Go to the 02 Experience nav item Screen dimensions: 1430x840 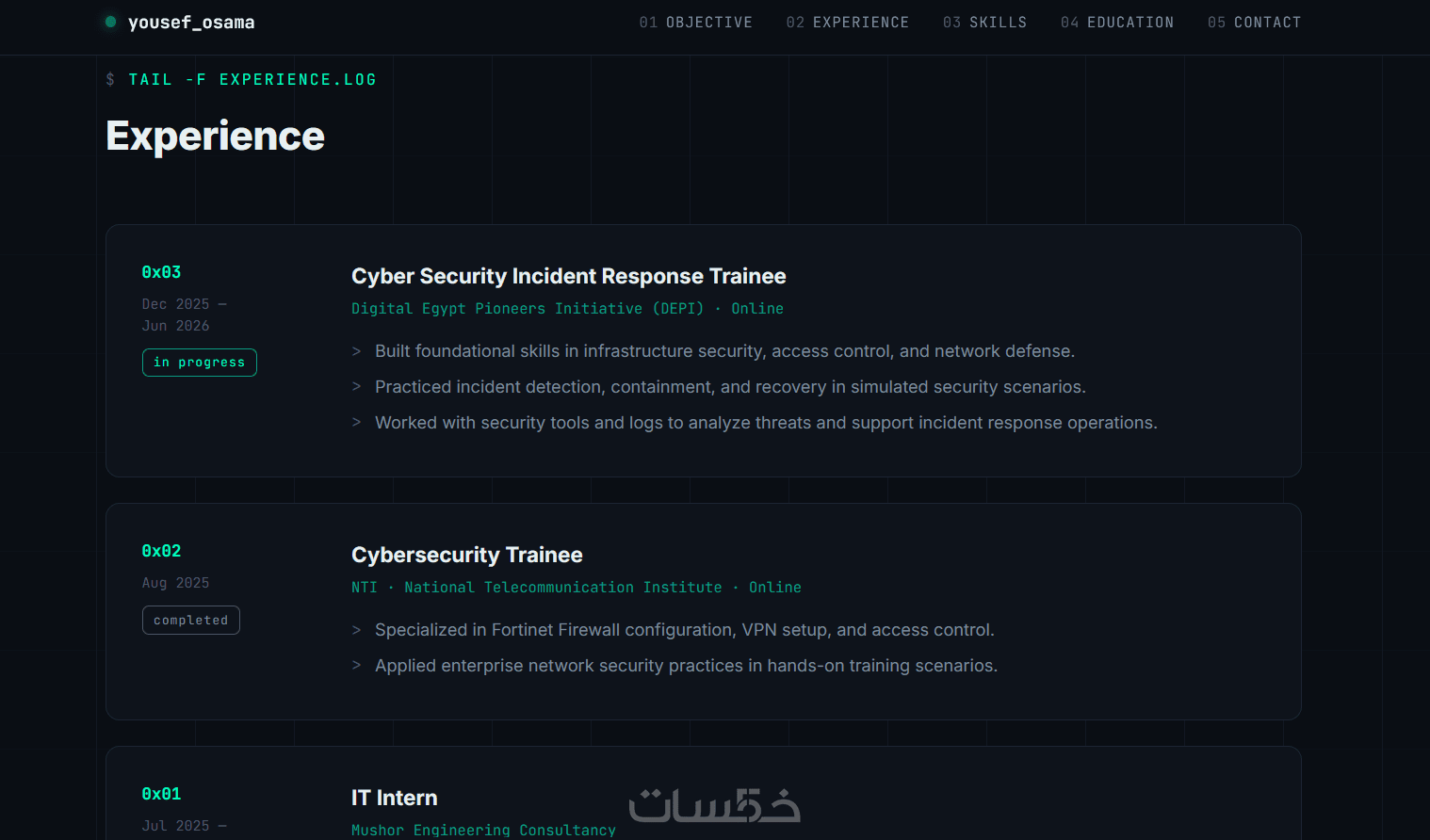[847, 23]
